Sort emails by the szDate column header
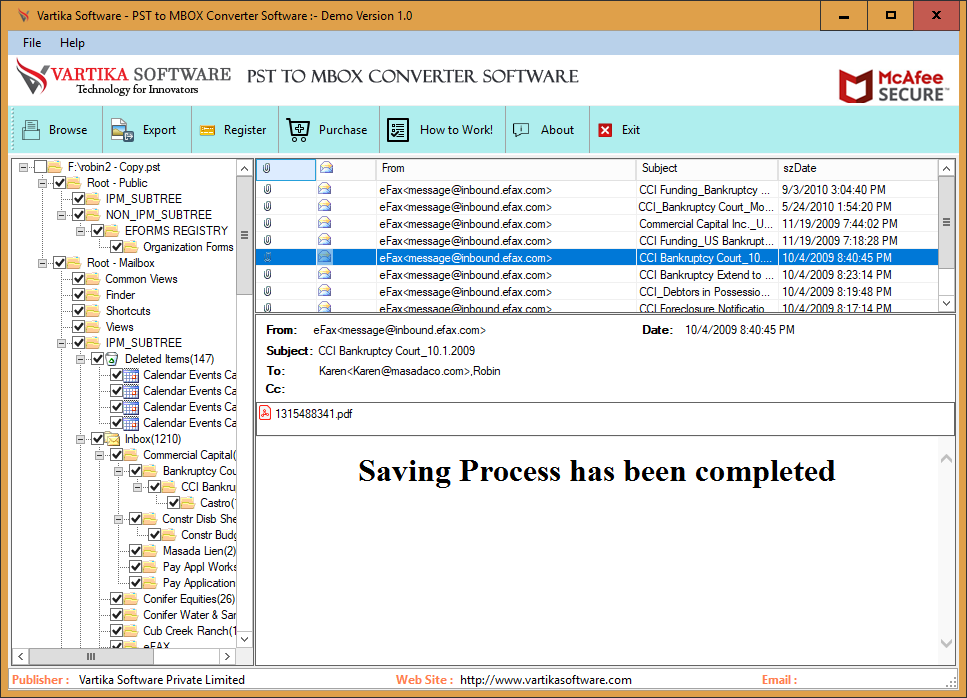 [858, 168]
